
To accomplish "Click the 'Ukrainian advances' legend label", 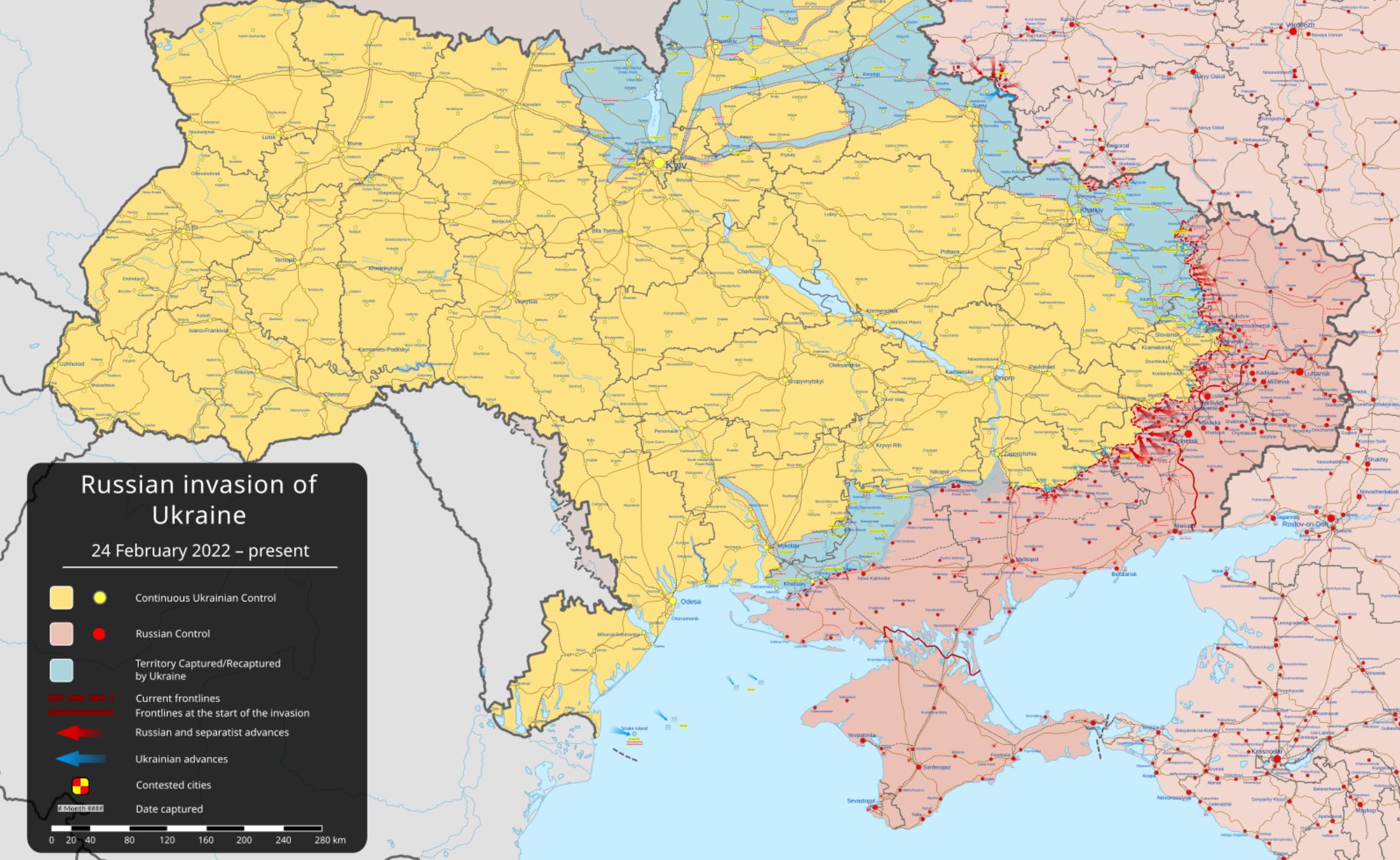I will pyautogui.click(x=182, y=759).
